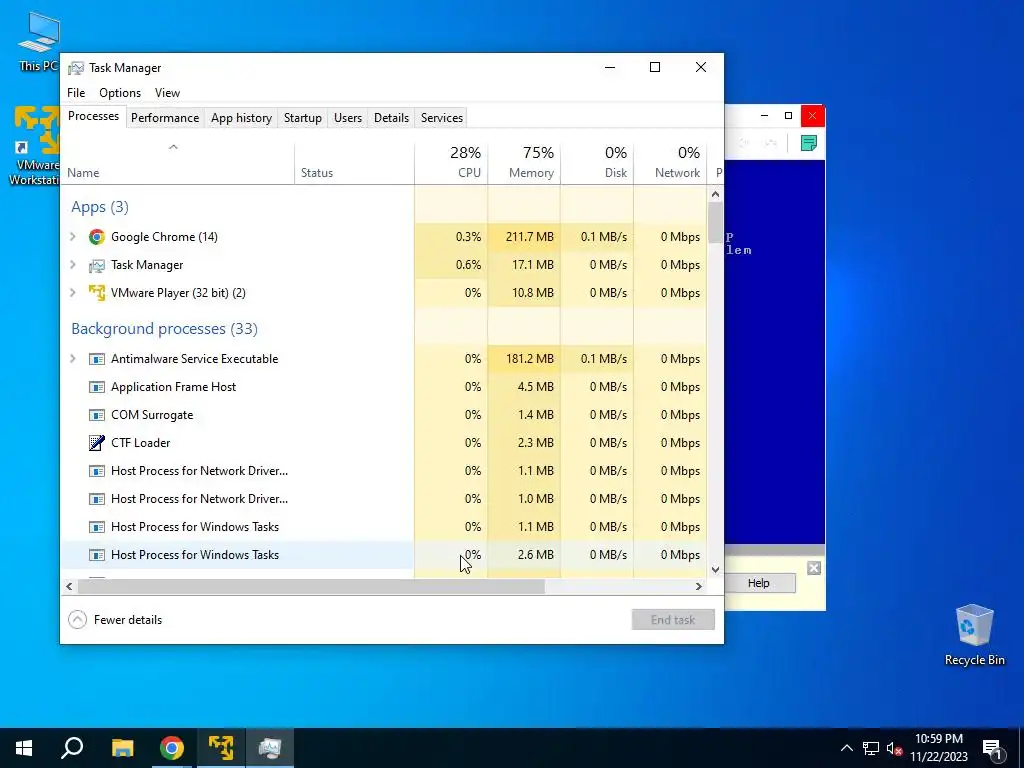The height and width of the screenshot is (768, 1024).
Task: Click the horizontal scrollbar left arrow
Action: [69, 586]
